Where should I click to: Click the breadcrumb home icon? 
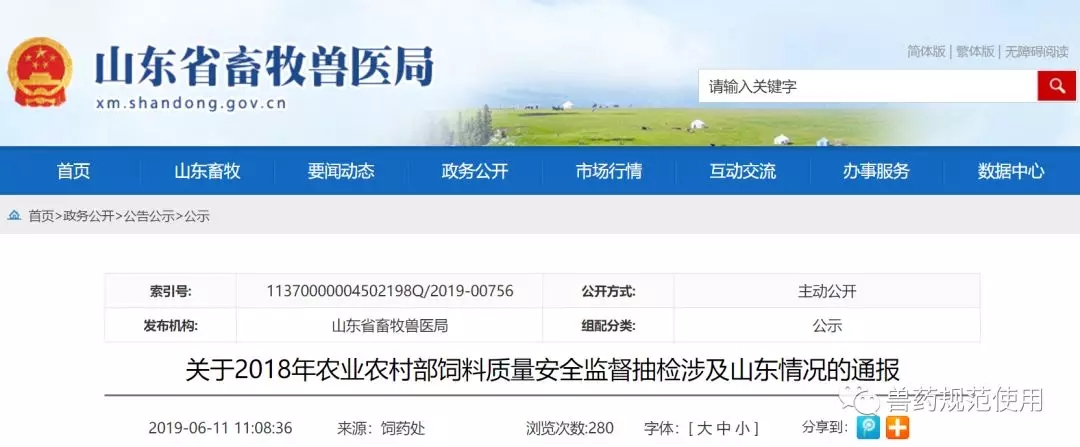click(x=15, y=215)
